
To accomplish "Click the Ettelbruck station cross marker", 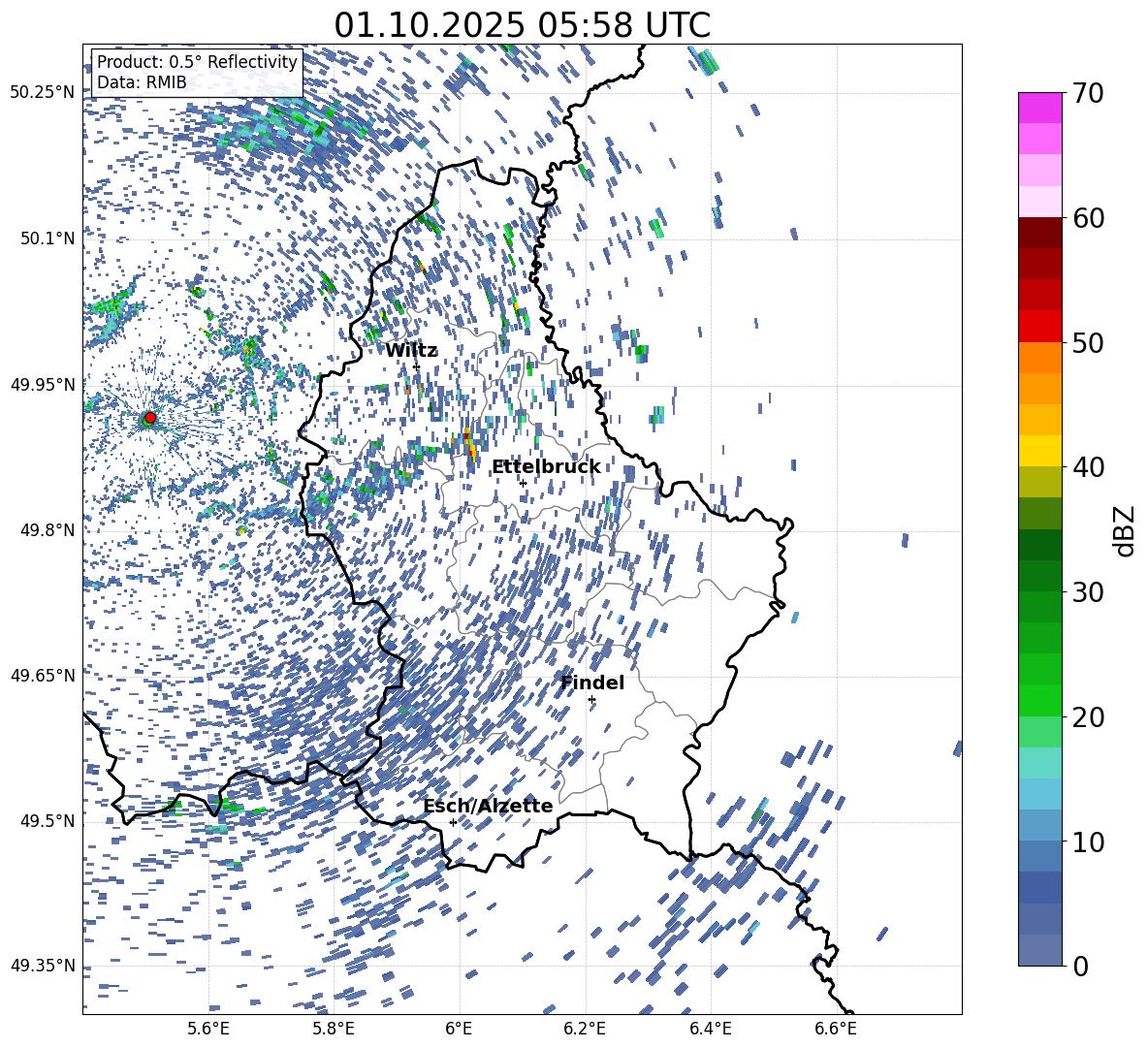I will (x=523, y=483).
